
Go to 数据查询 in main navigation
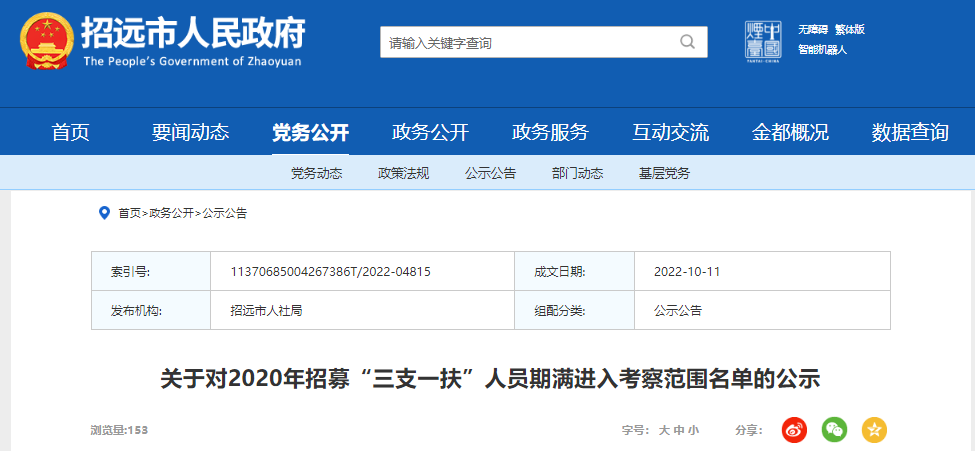point(910,132)
